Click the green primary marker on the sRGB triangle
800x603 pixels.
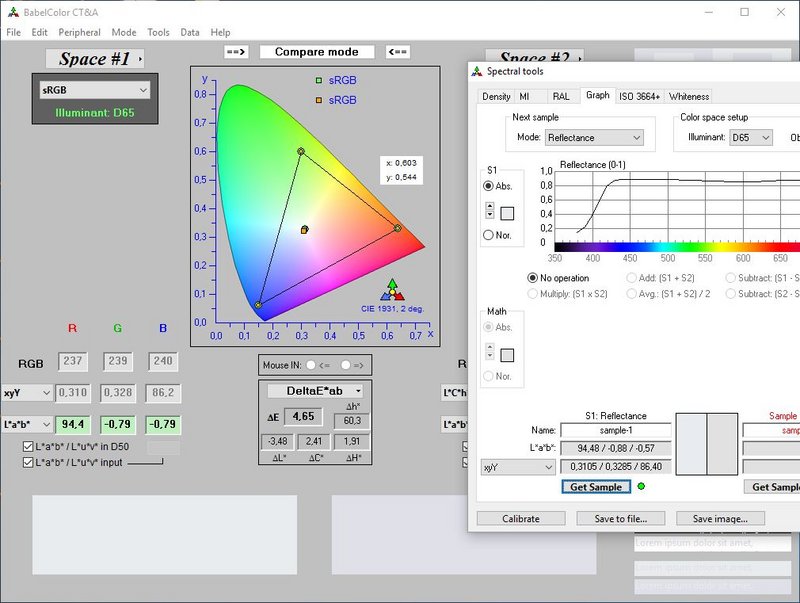tap(301, 152)
